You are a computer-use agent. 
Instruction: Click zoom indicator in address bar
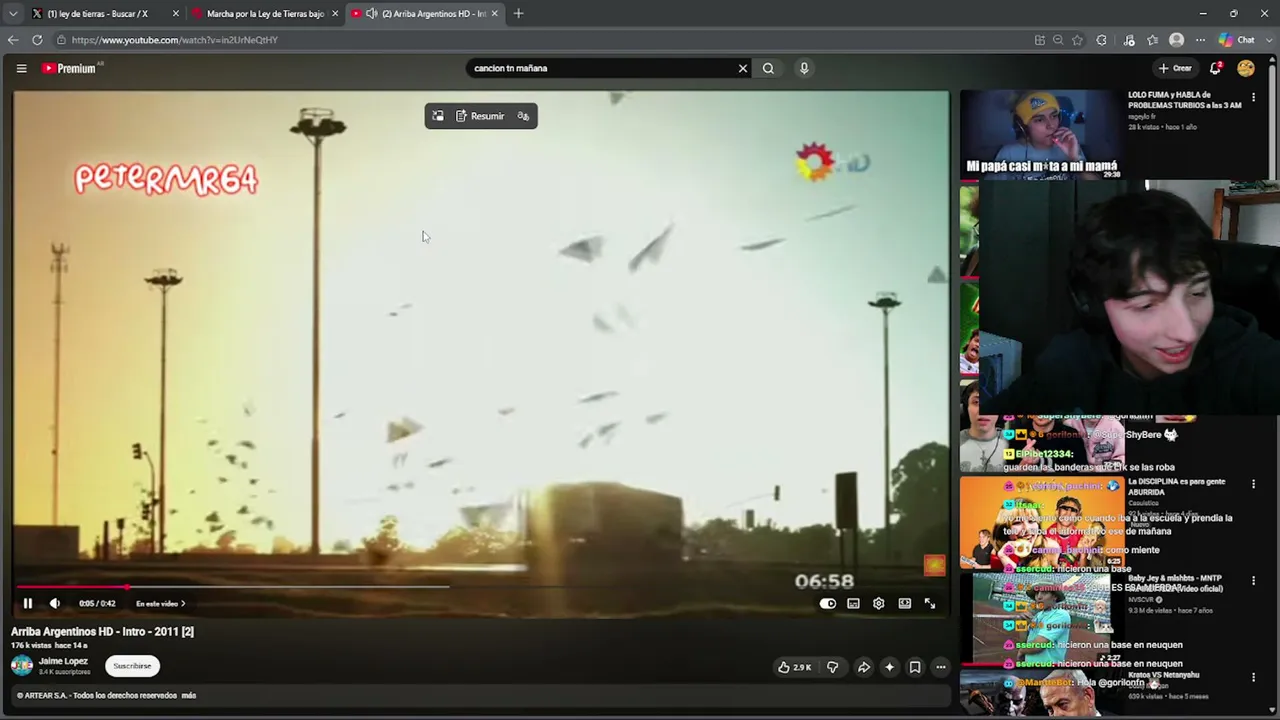click(x=1058, y=40)
